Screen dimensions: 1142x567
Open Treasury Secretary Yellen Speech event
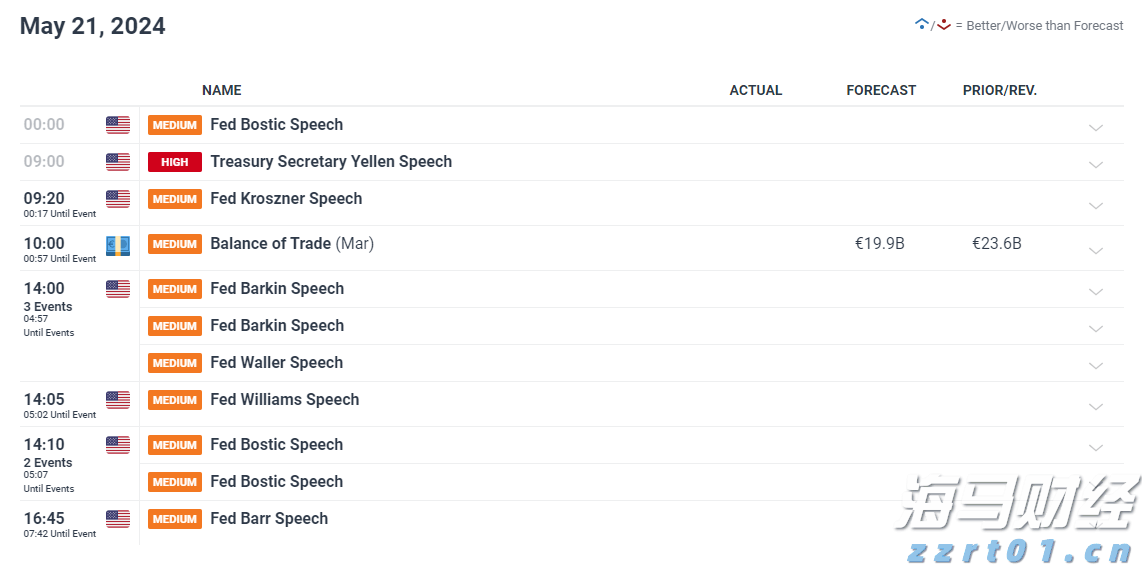point(331,162)
